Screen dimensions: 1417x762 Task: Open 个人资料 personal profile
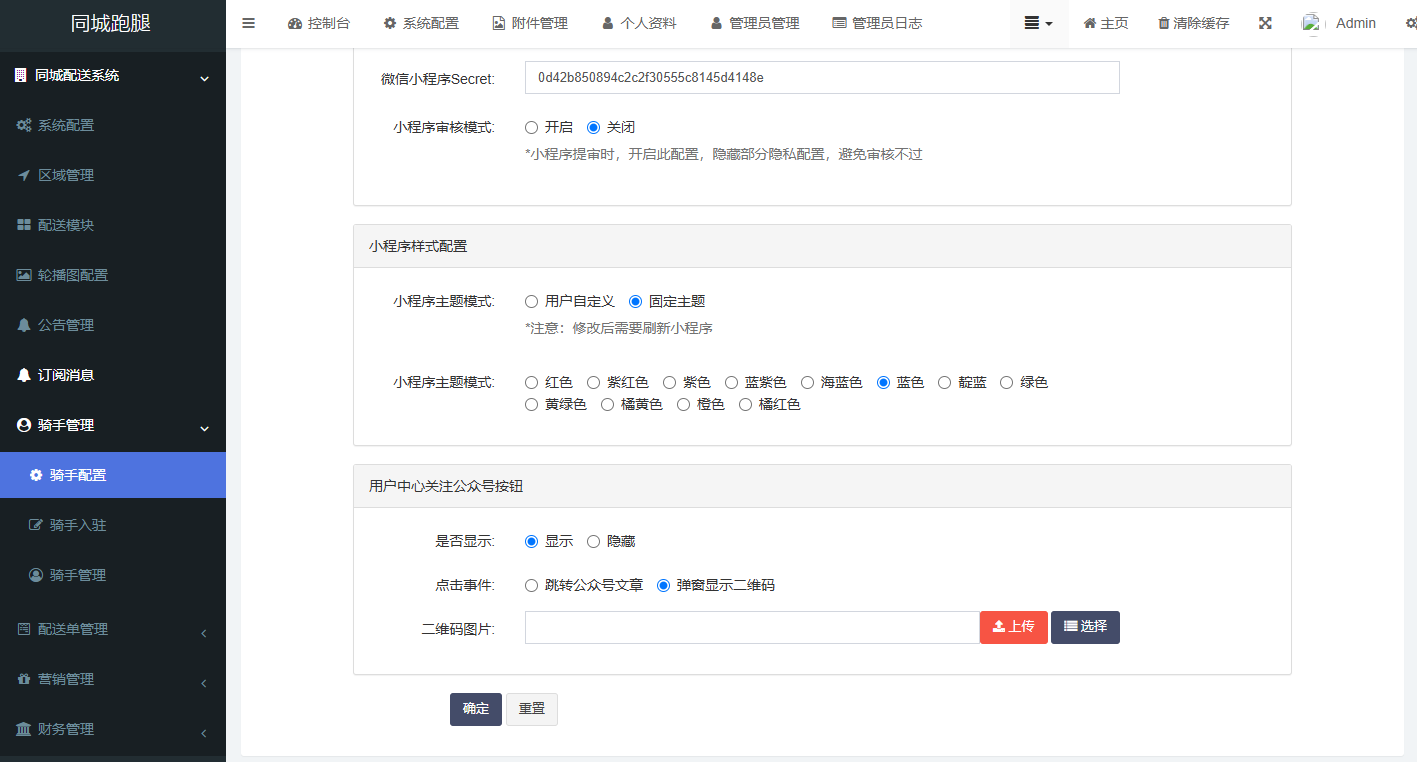tap(639, 22)
